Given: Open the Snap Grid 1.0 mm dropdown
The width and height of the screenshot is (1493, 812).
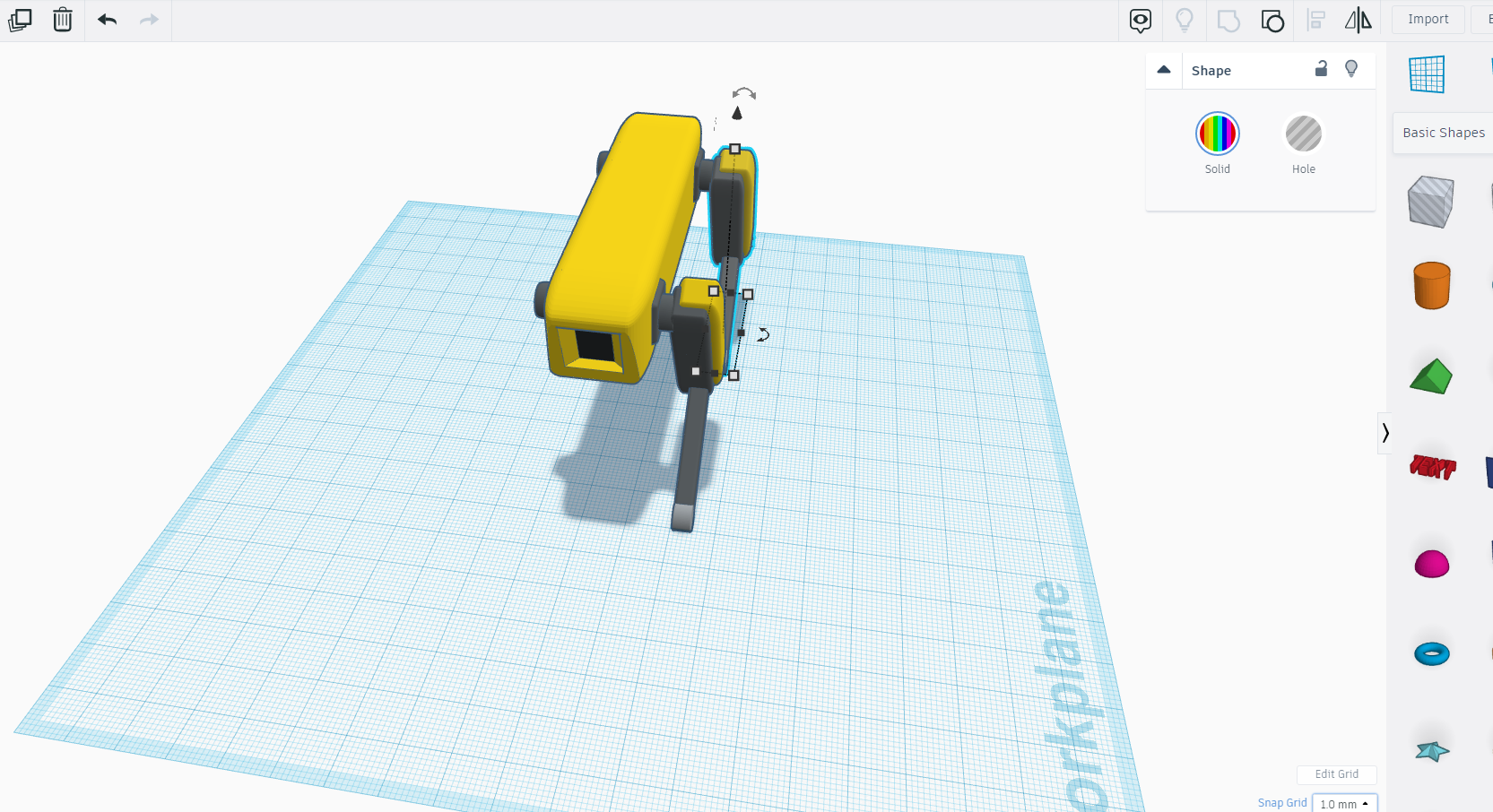Looking at the screenshot, I should coord(1344,803).
